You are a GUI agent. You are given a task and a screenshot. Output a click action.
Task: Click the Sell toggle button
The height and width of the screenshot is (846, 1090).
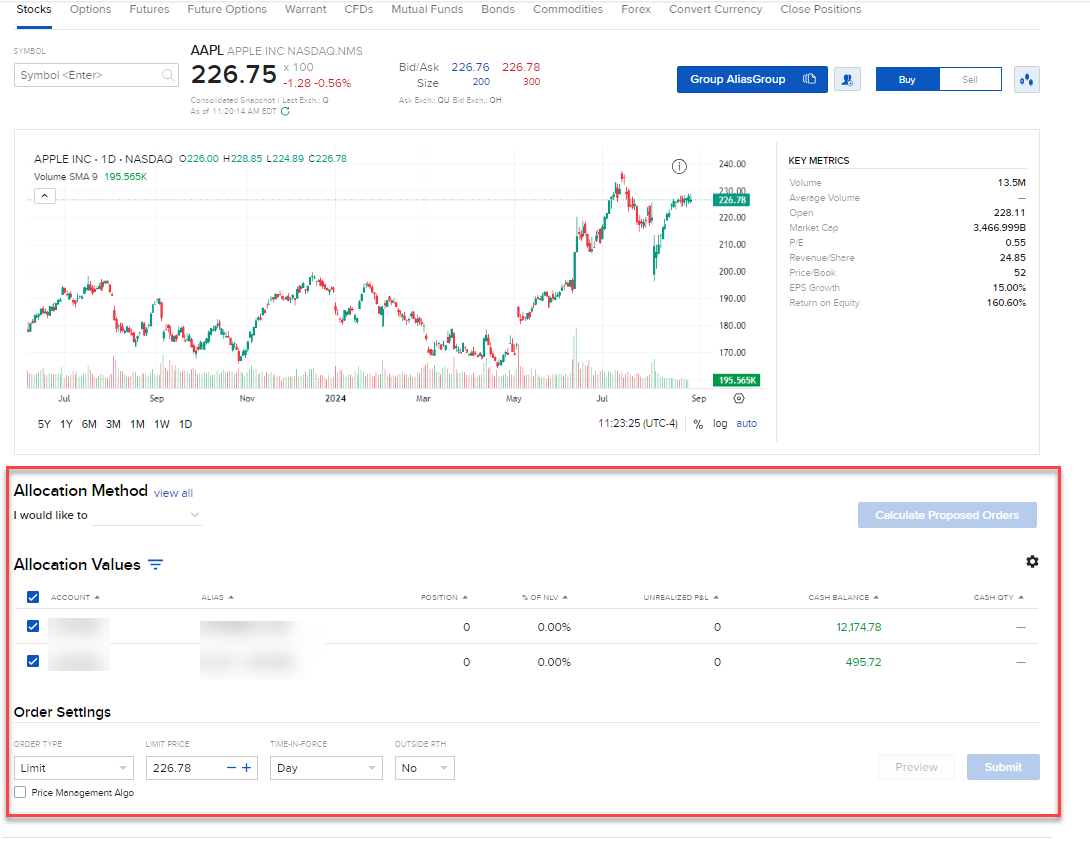(969, 80)
